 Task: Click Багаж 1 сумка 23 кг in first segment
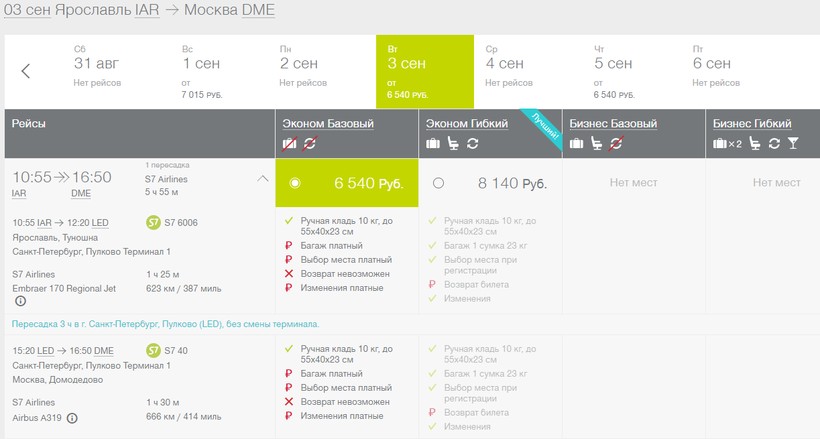click(485, 245)
